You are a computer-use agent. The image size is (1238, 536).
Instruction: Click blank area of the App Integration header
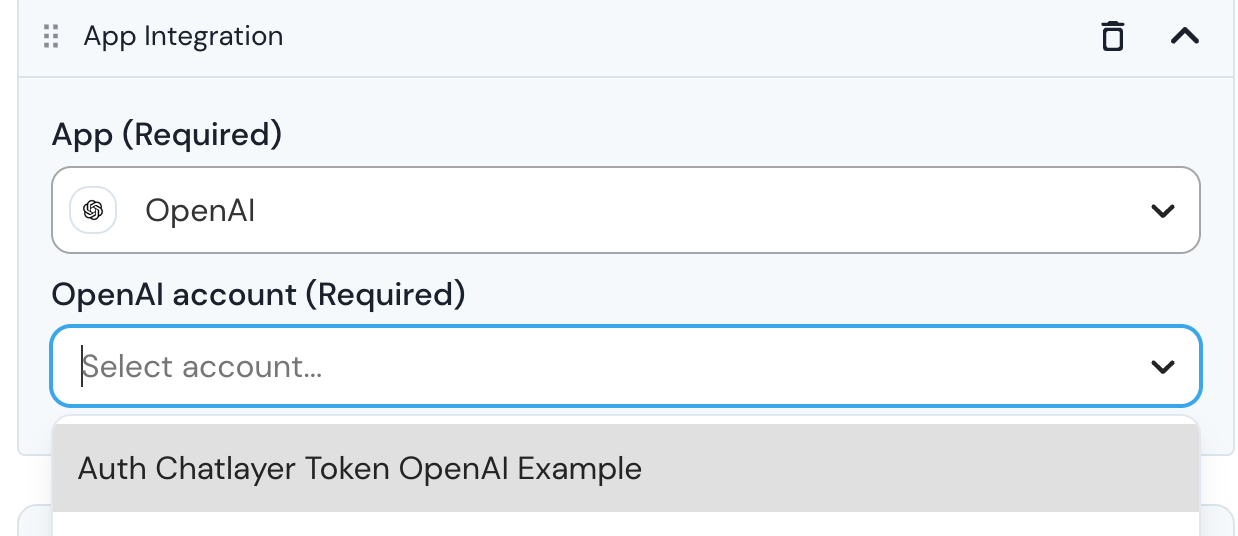click(x=650, y=37)
